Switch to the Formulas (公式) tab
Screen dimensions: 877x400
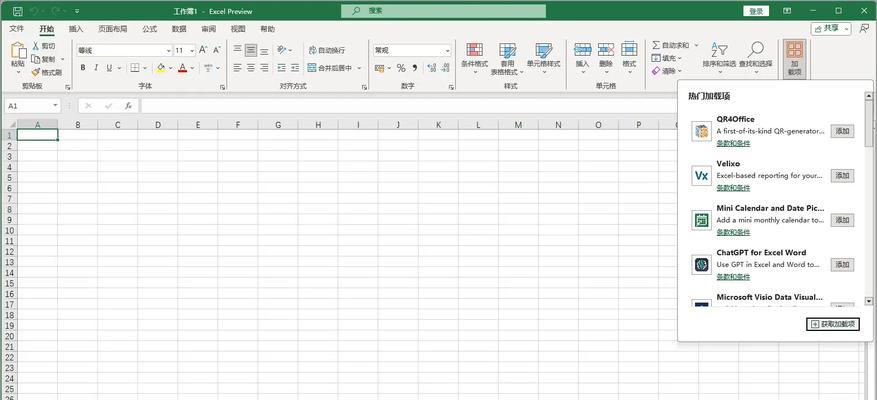pos(149,29)
